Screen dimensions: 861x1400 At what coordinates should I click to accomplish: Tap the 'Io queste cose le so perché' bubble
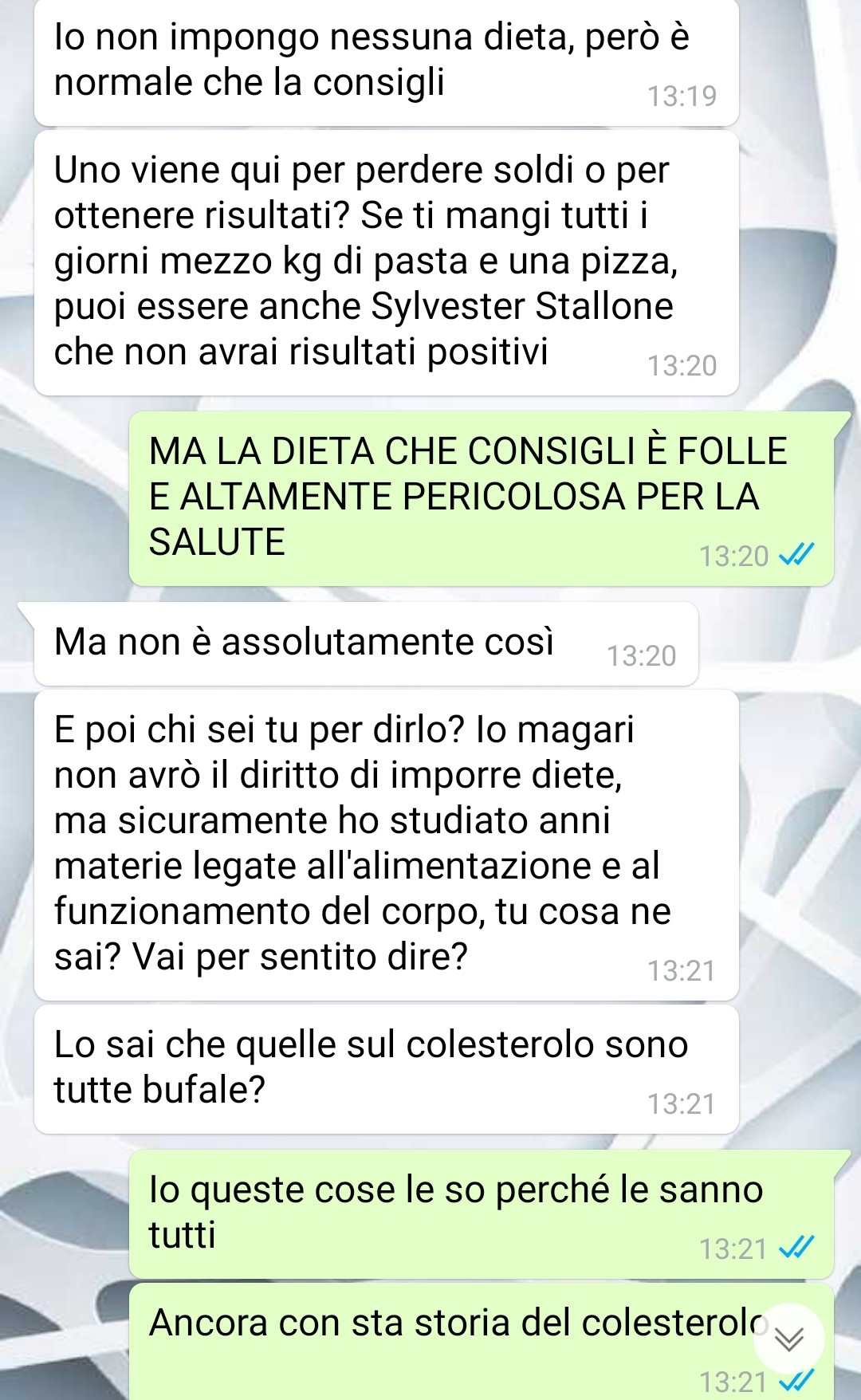[482, 1213]
